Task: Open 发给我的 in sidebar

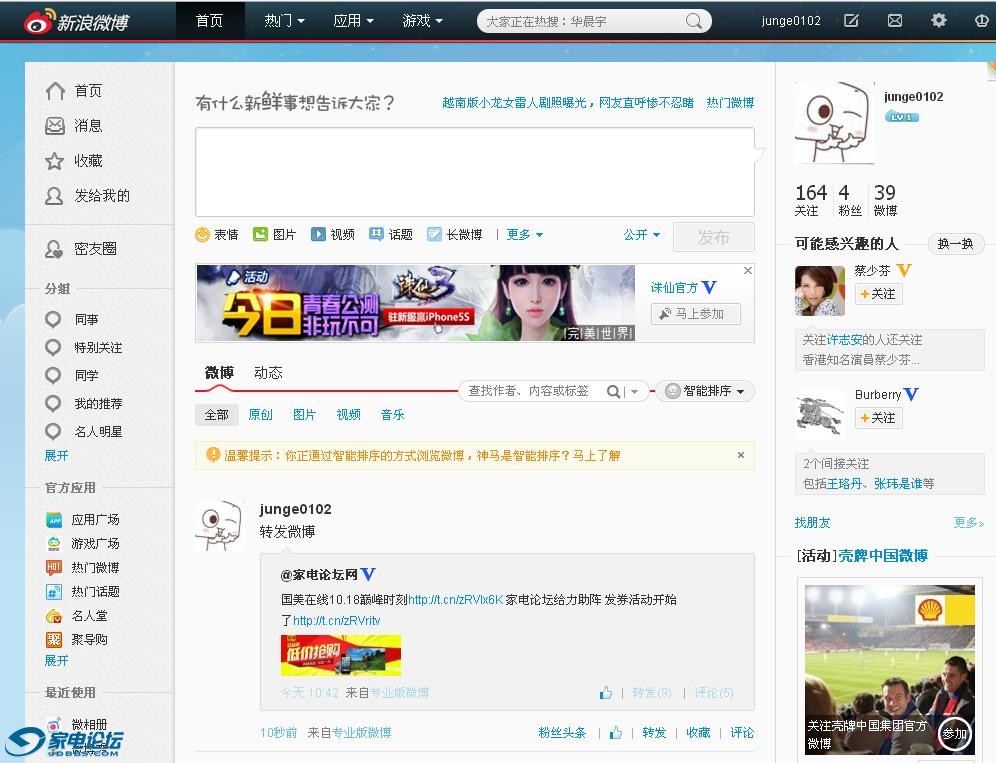Action: (88, 196)
